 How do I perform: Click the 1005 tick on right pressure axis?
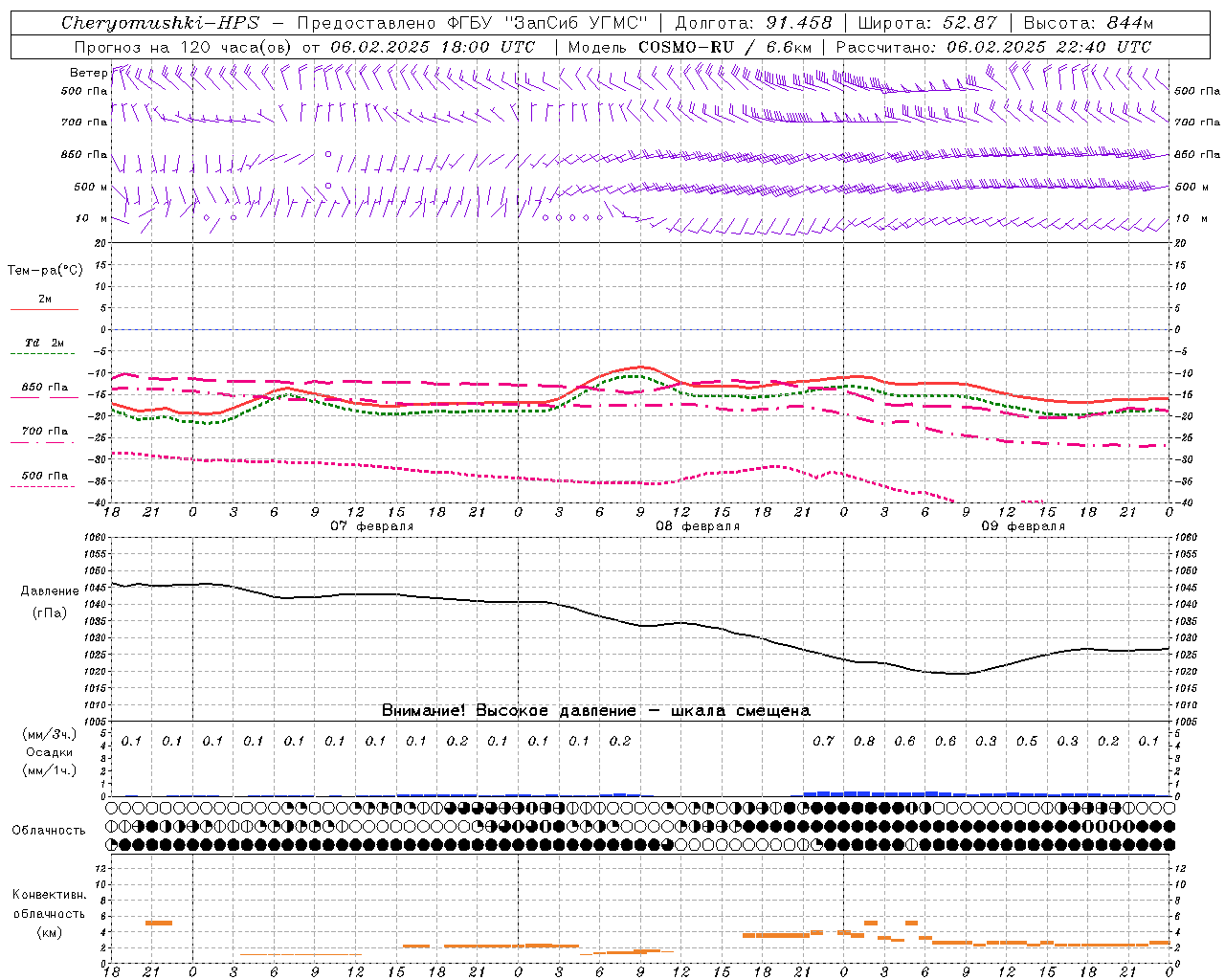coord(1185,721)
